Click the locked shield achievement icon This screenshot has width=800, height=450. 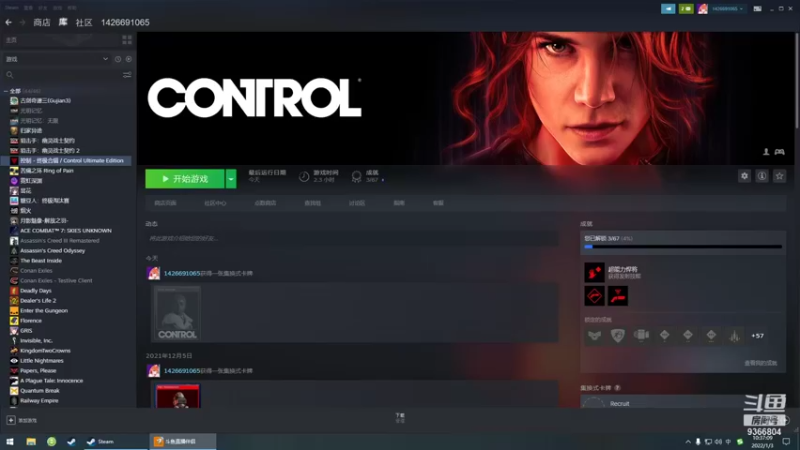[618, 335]
